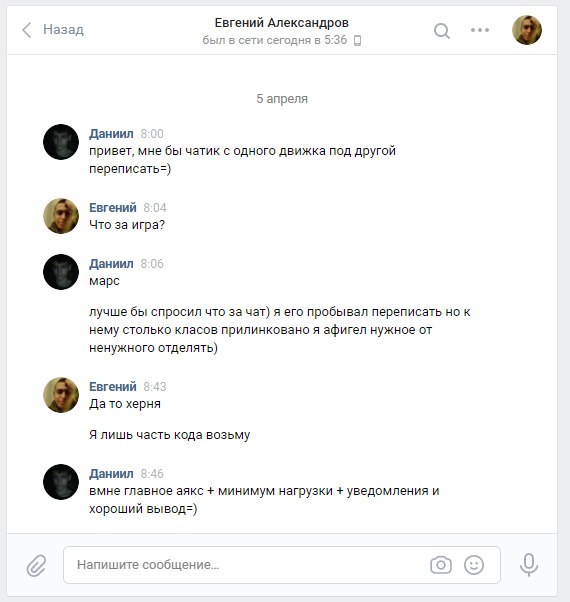This screenshot has height=602, width=570.
Task: Click the header avatar of Евгений Александров
Action: [x=527, y=30]
